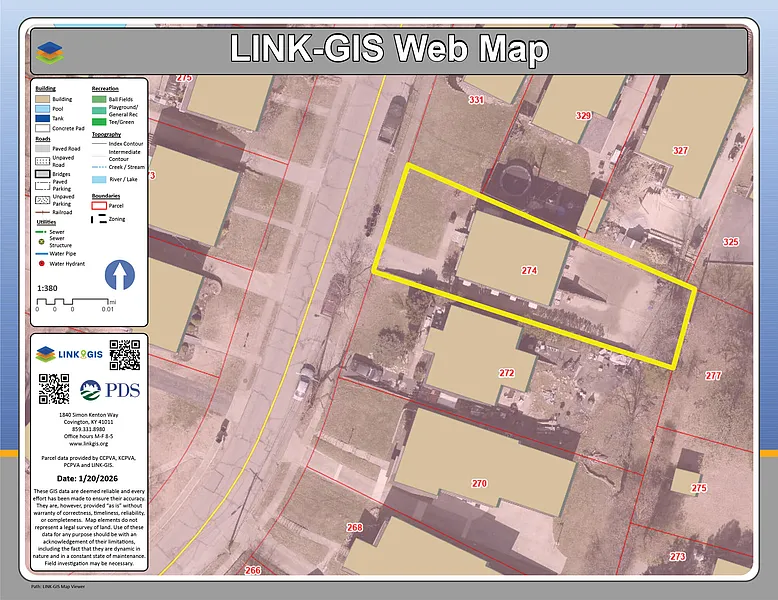
Task: Click parcel label 270
Action: tap(479, 483)
